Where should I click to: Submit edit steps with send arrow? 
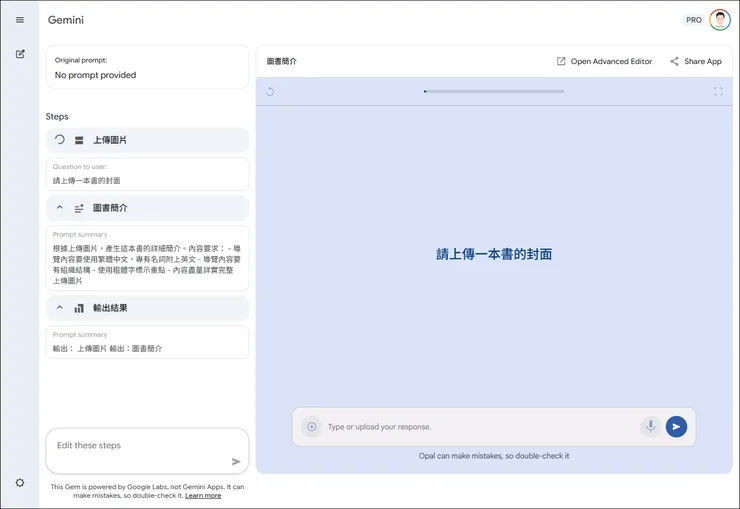click(236, 462)
